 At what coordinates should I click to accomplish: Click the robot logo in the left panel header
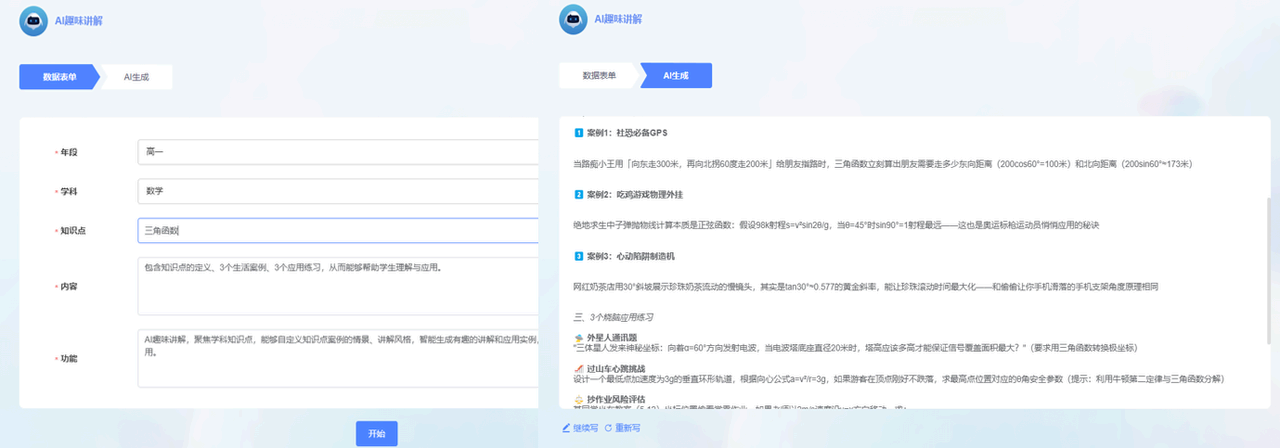point(34,20)
